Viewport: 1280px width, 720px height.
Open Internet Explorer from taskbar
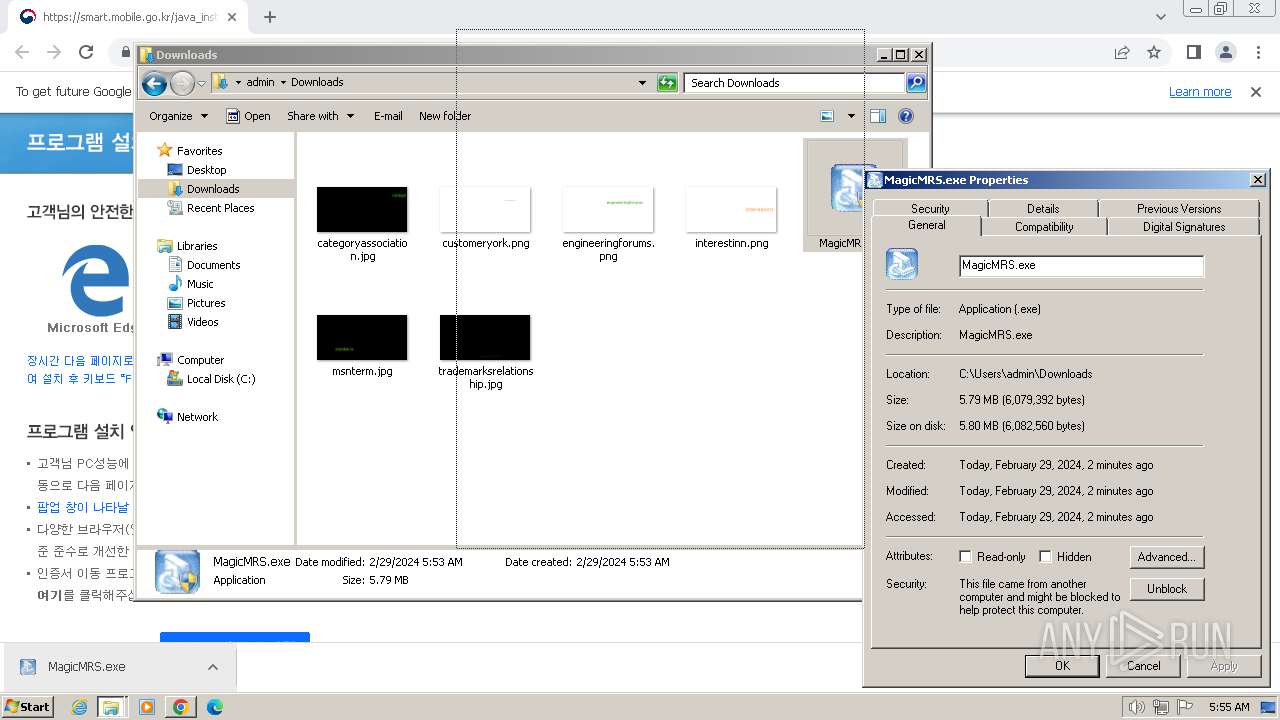pyautogui.click(x=79, y=707)
